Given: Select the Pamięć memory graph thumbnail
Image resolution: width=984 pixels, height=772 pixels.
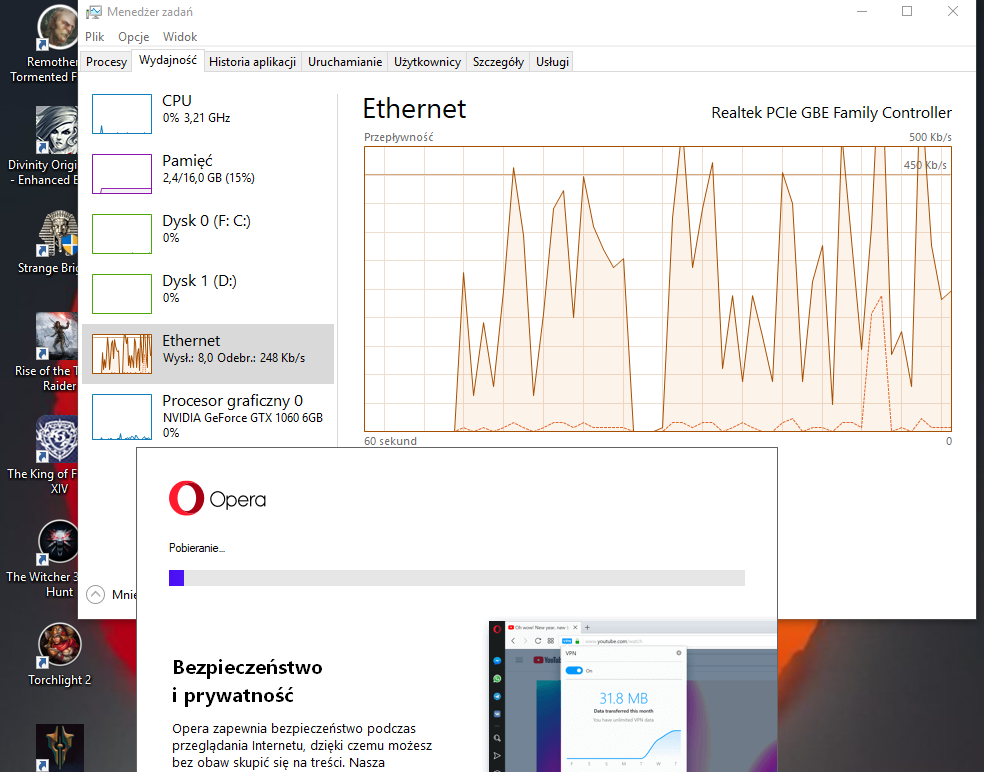Looking at the screenshot, I should tap(122, 174).
